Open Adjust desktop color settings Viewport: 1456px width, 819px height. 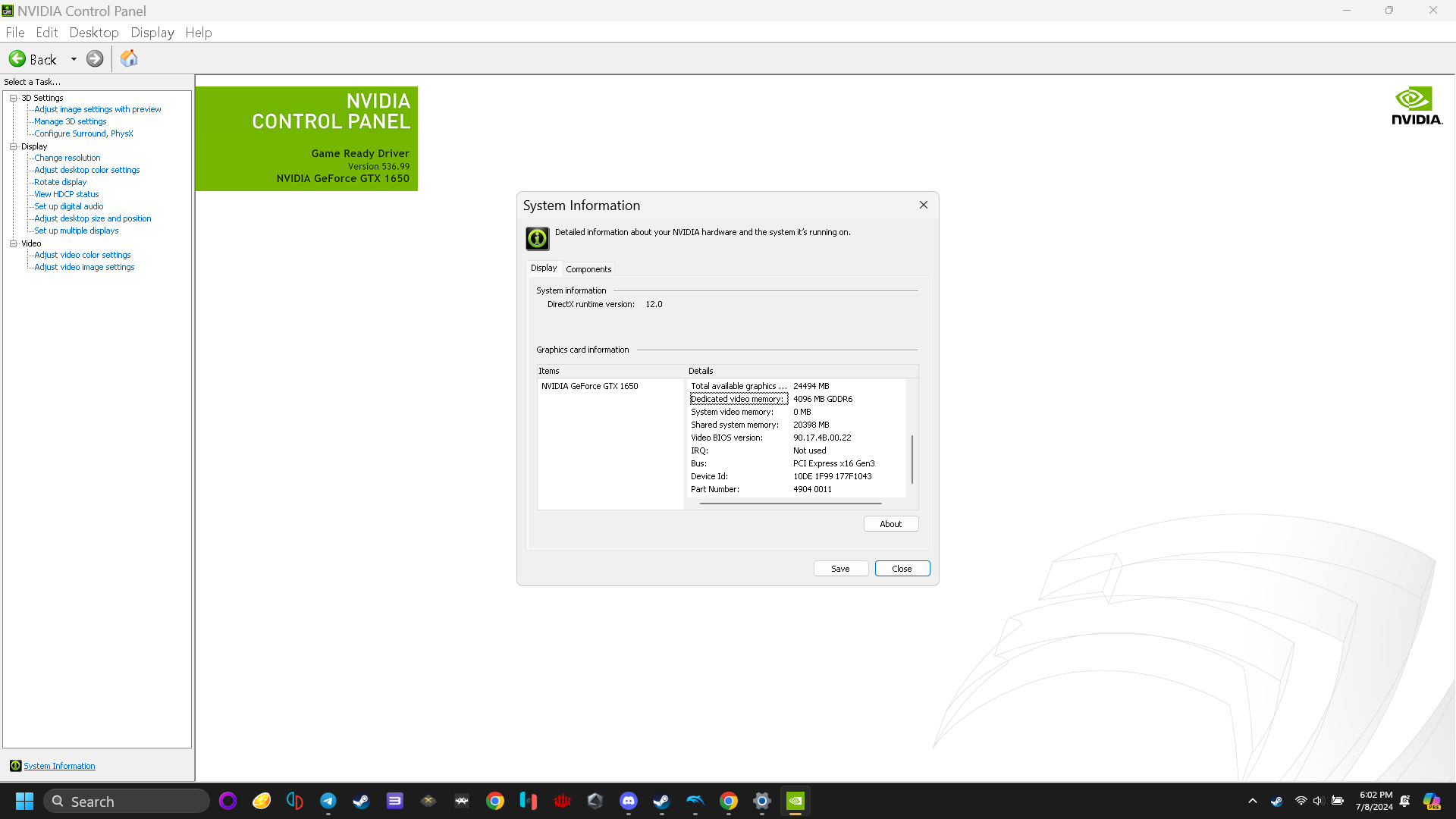click(87, 170)
